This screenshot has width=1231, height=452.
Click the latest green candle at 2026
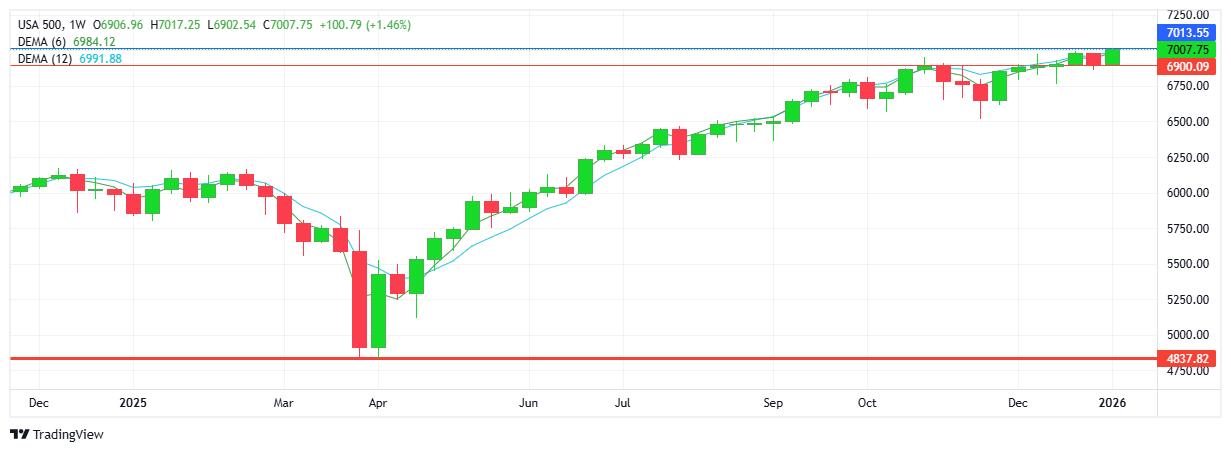tap(1112, 56)
